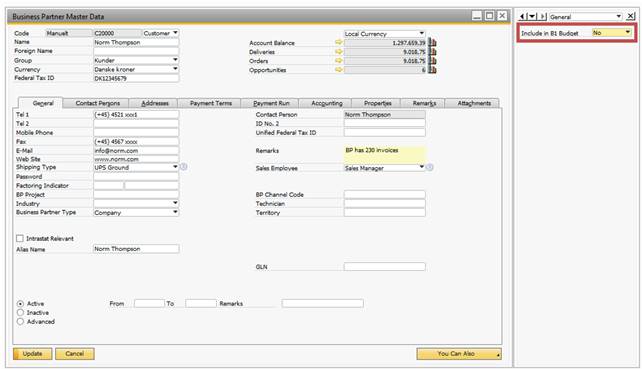Click the ID No. 2 field
The width and height of the screenshot is (642, 369).
(x=384, y=123)
